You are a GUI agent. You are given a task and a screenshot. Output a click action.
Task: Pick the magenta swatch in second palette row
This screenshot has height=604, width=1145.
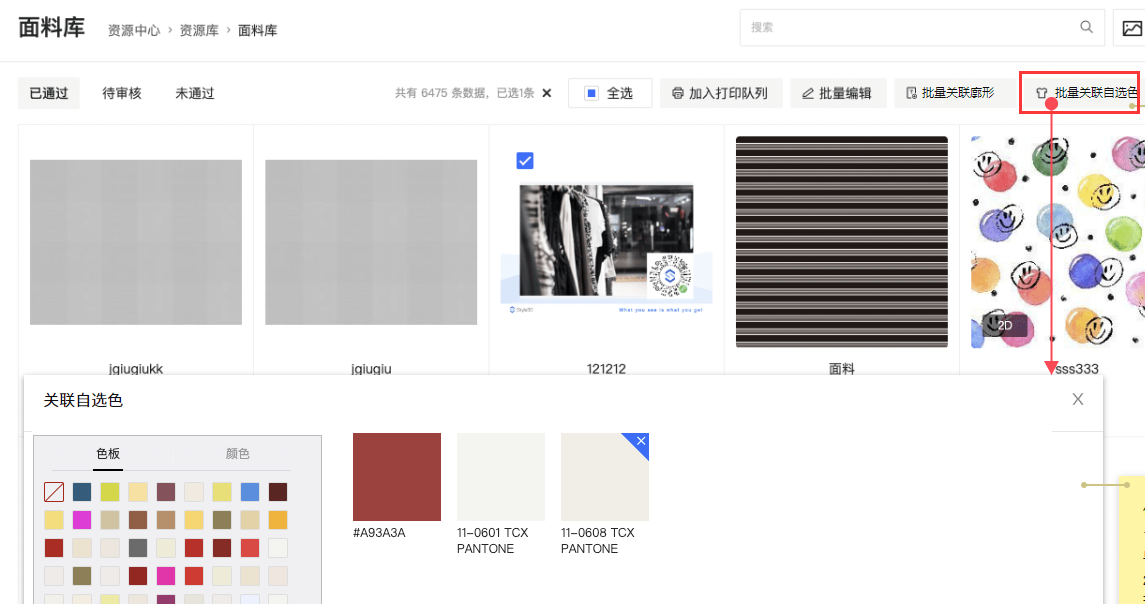[82, 520]
